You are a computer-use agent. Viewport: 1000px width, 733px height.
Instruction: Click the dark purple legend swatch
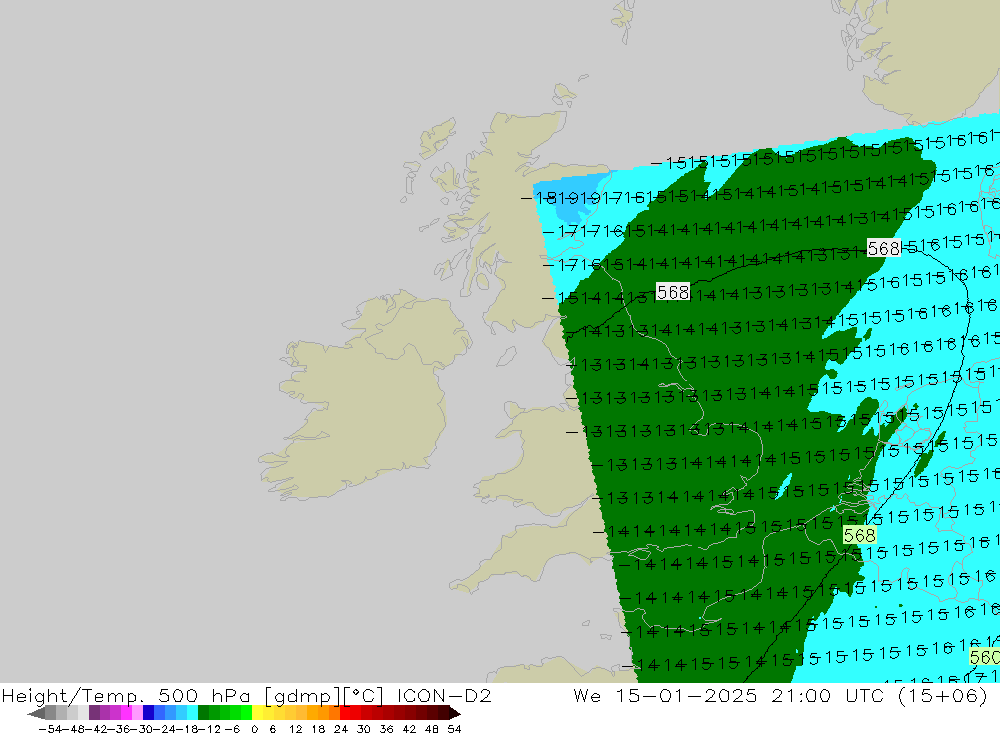[x=94, y=713]
